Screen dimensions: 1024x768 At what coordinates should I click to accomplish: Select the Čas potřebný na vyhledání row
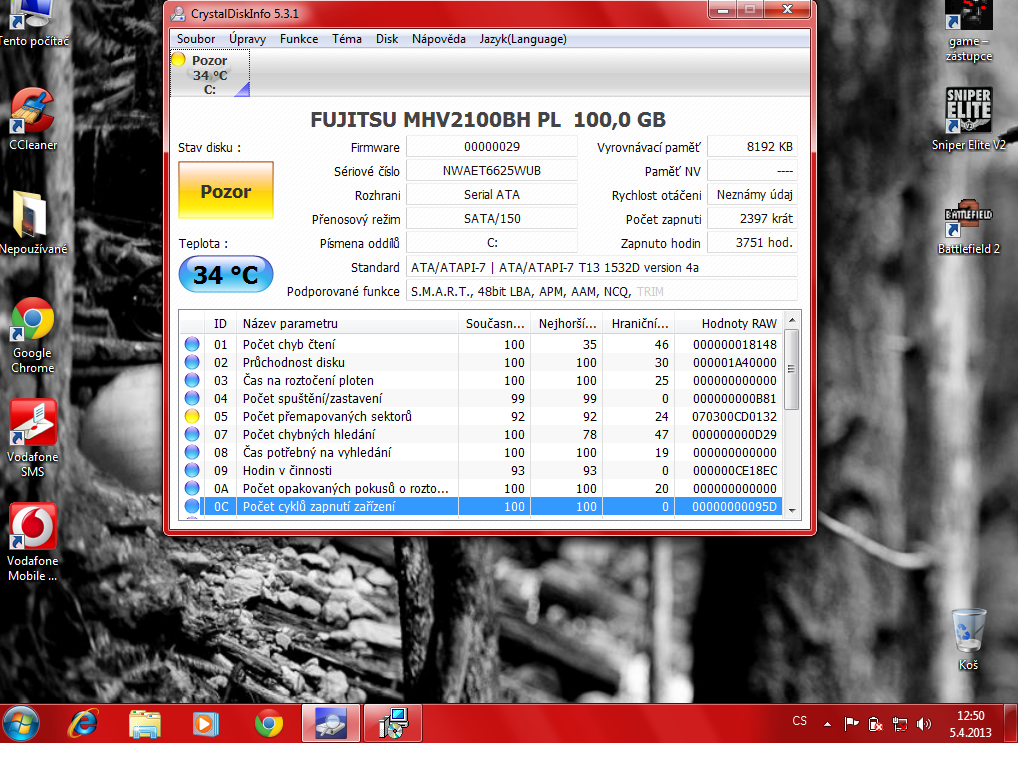click(x=481, y=452)
